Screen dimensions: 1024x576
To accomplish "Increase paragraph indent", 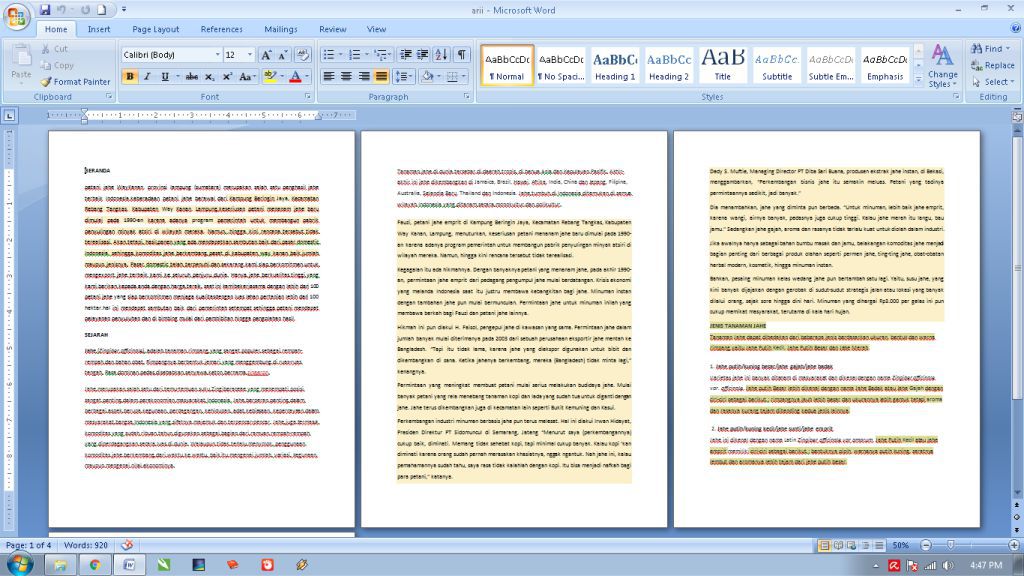I will tap(423, 55).
